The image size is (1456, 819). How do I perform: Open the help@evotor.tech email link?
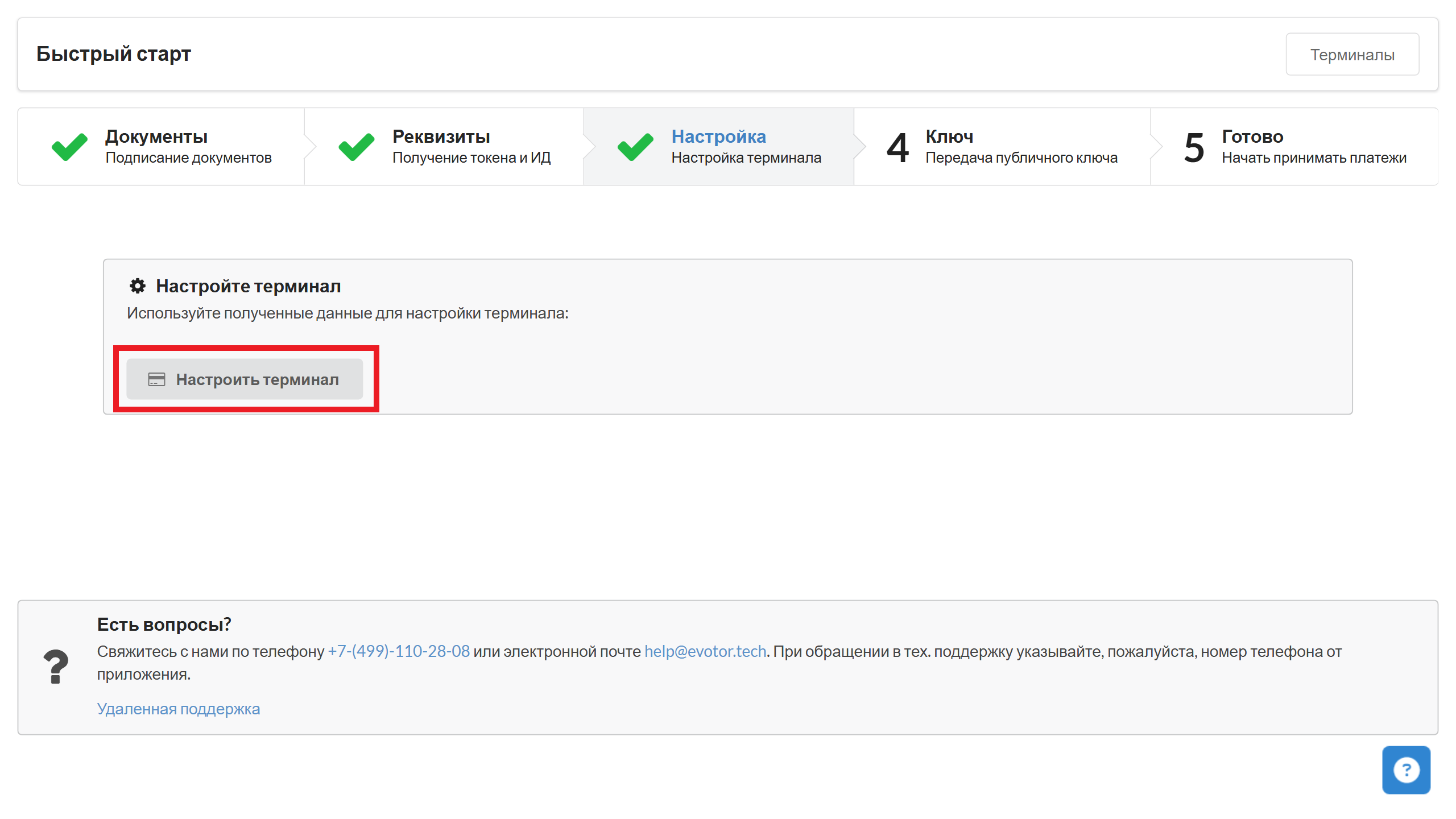(x=705, y=651)
